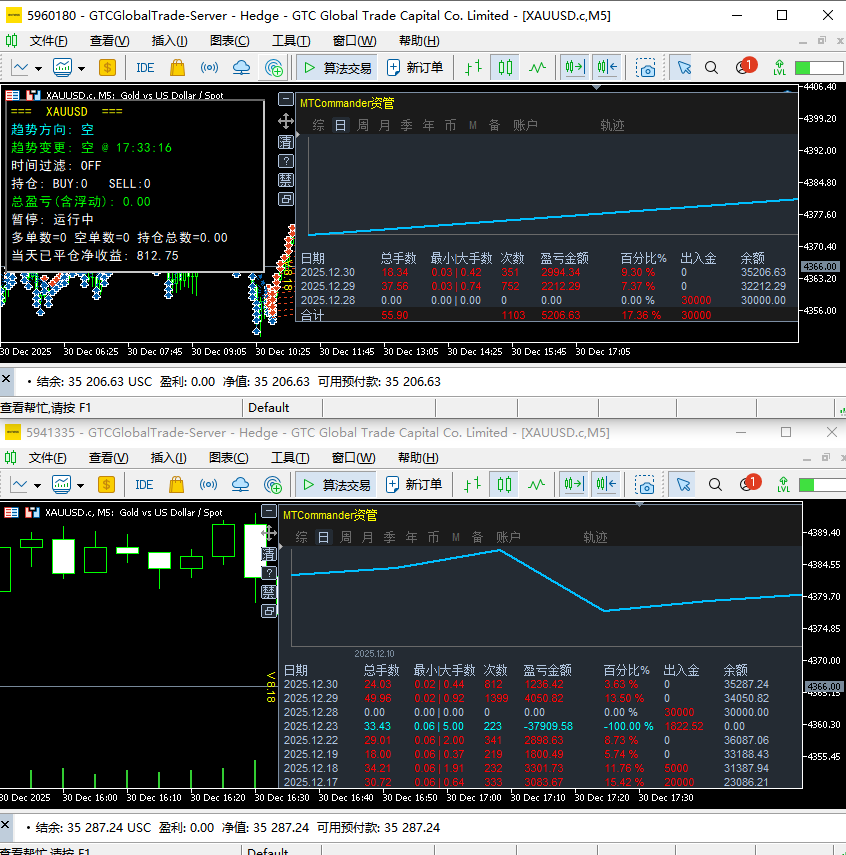Click screenshot camera icon in bottom window

coord(645,485)
